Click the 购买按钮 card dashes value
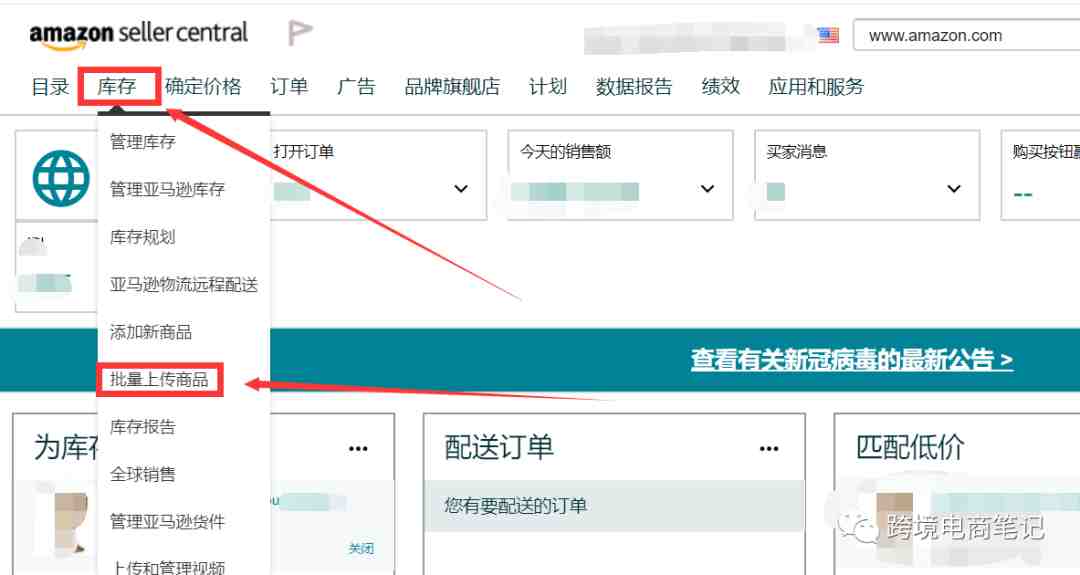This screenshot has width=1080, height=575. (x=1023, y=195)
